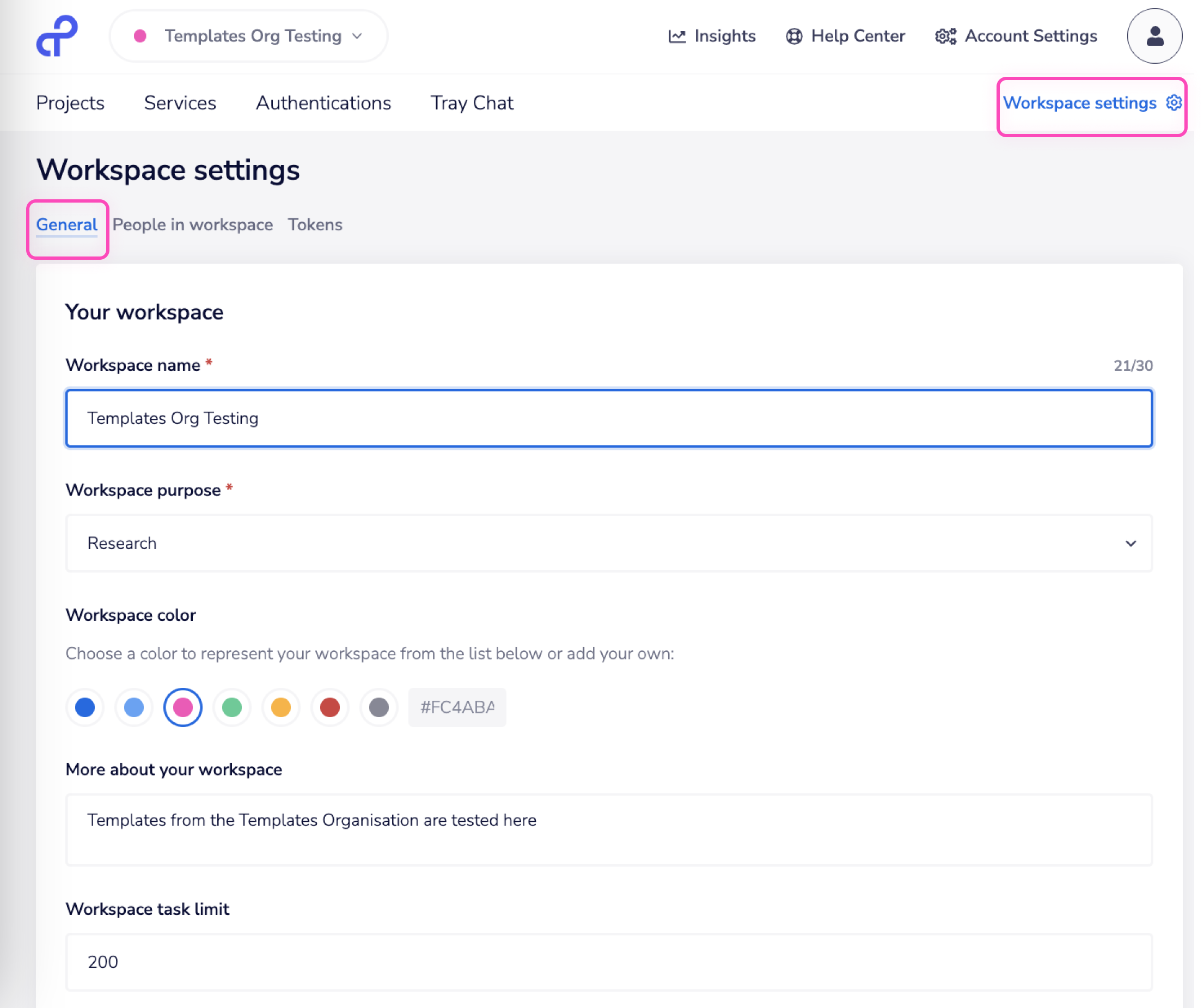Select the green workspace color

click(231, 707)
